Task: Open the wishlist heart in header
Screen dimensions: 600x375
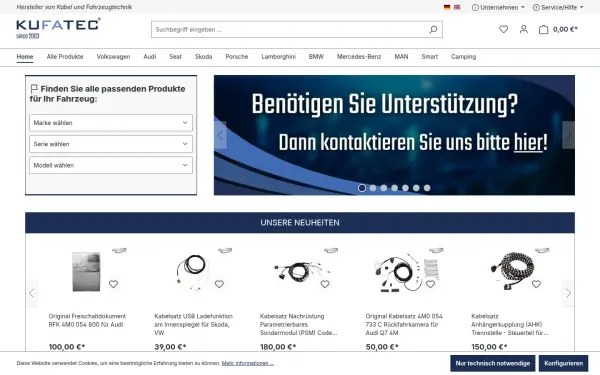Action: pyautogui.click(x=504, y=29)
